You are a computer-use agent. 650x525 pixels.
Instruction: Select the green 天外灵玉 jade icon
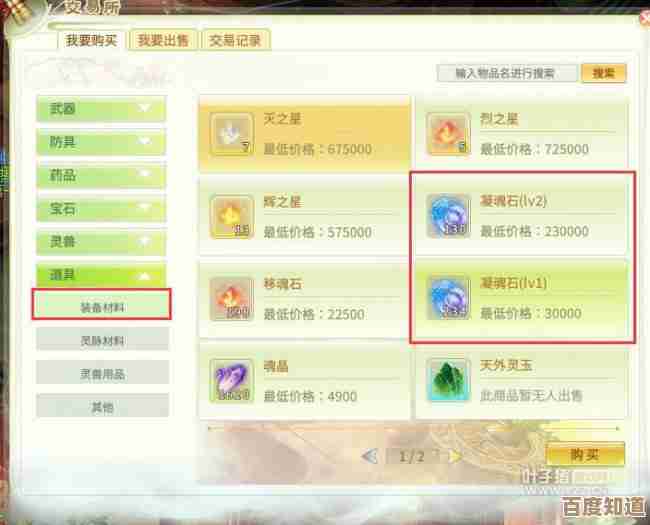click(x=448, y=381)
